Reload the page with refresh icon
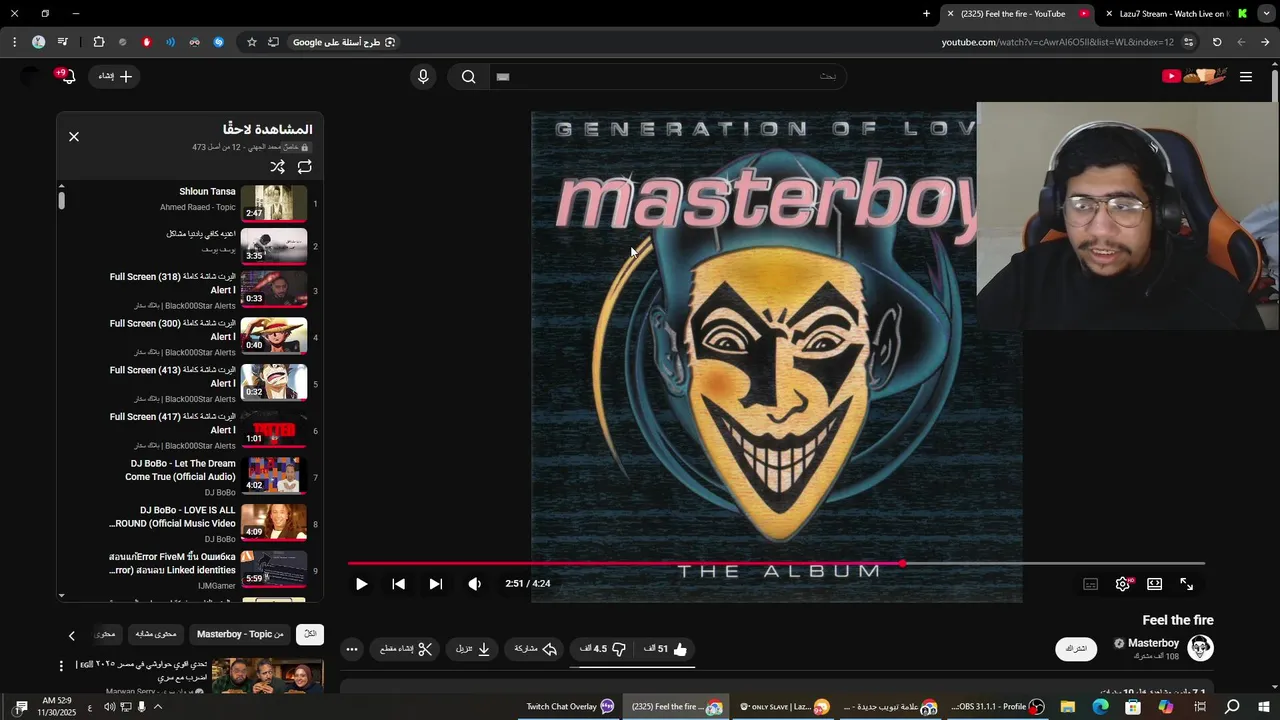 (1217, 42)
